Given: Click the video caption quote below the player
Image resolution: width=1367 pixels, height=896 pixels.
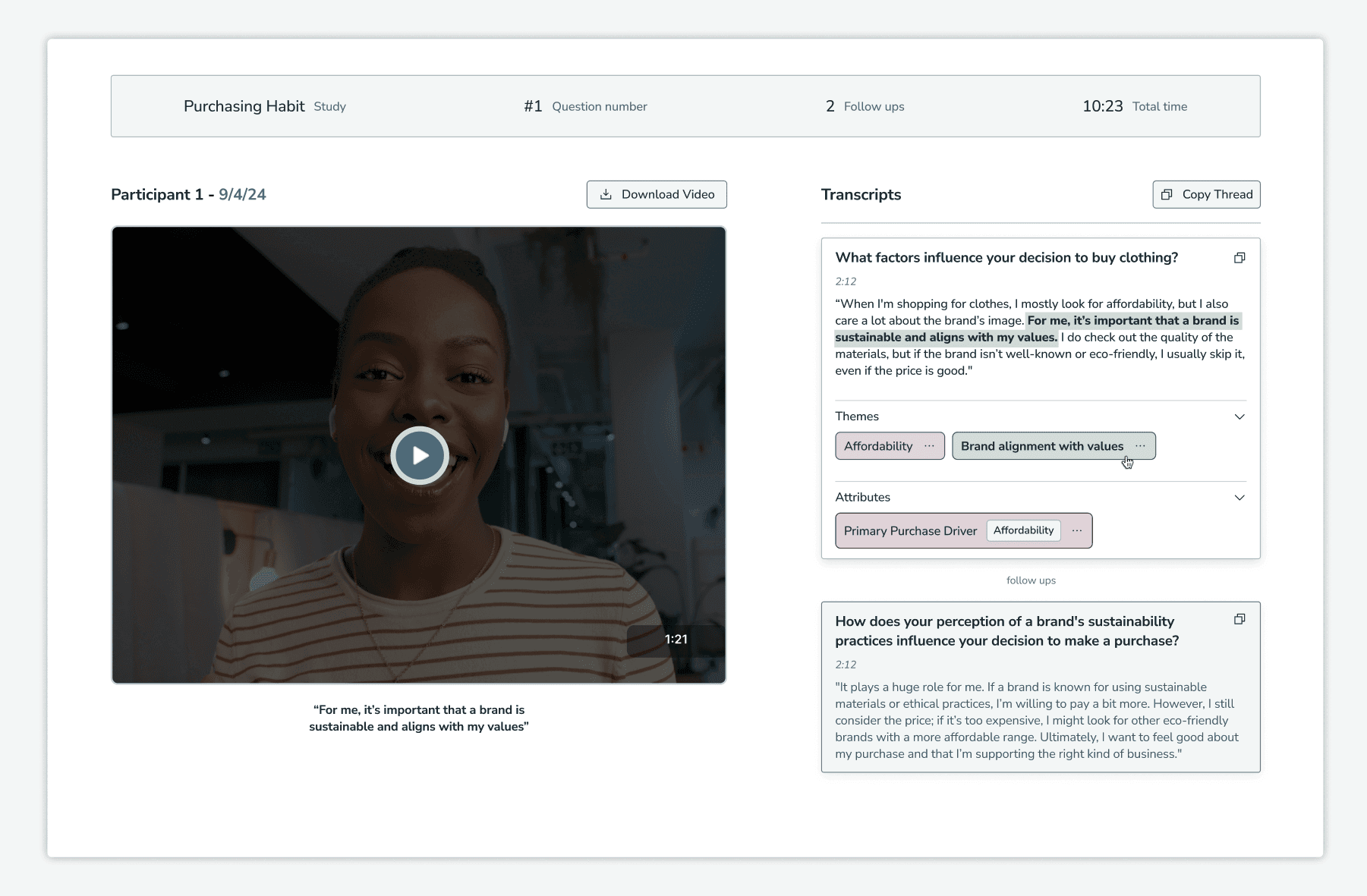Looking at the screenshot, I should point(419,718).
